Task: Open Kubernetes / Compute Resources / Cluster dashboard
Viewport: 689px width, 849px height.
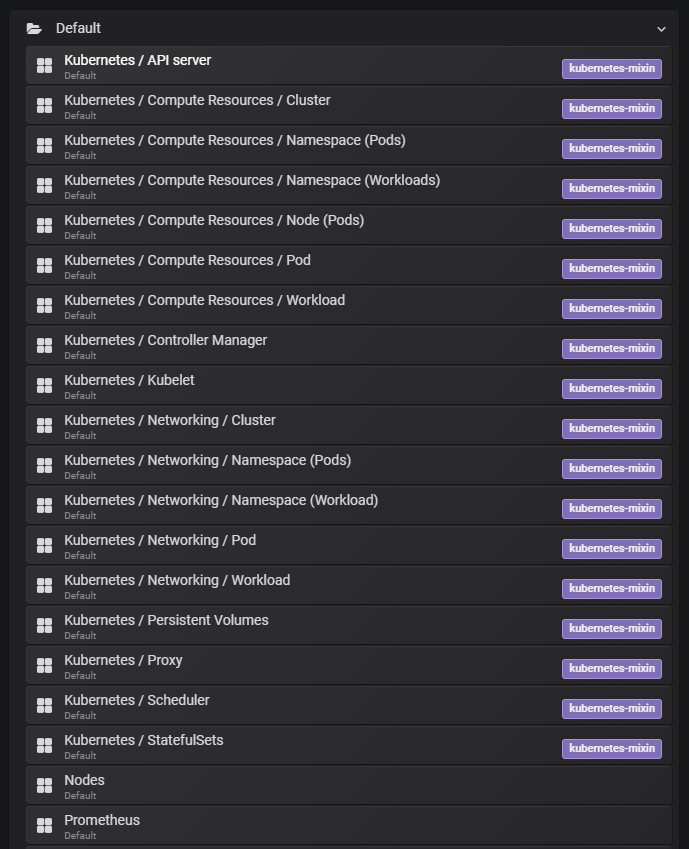Action: (197, 101)
